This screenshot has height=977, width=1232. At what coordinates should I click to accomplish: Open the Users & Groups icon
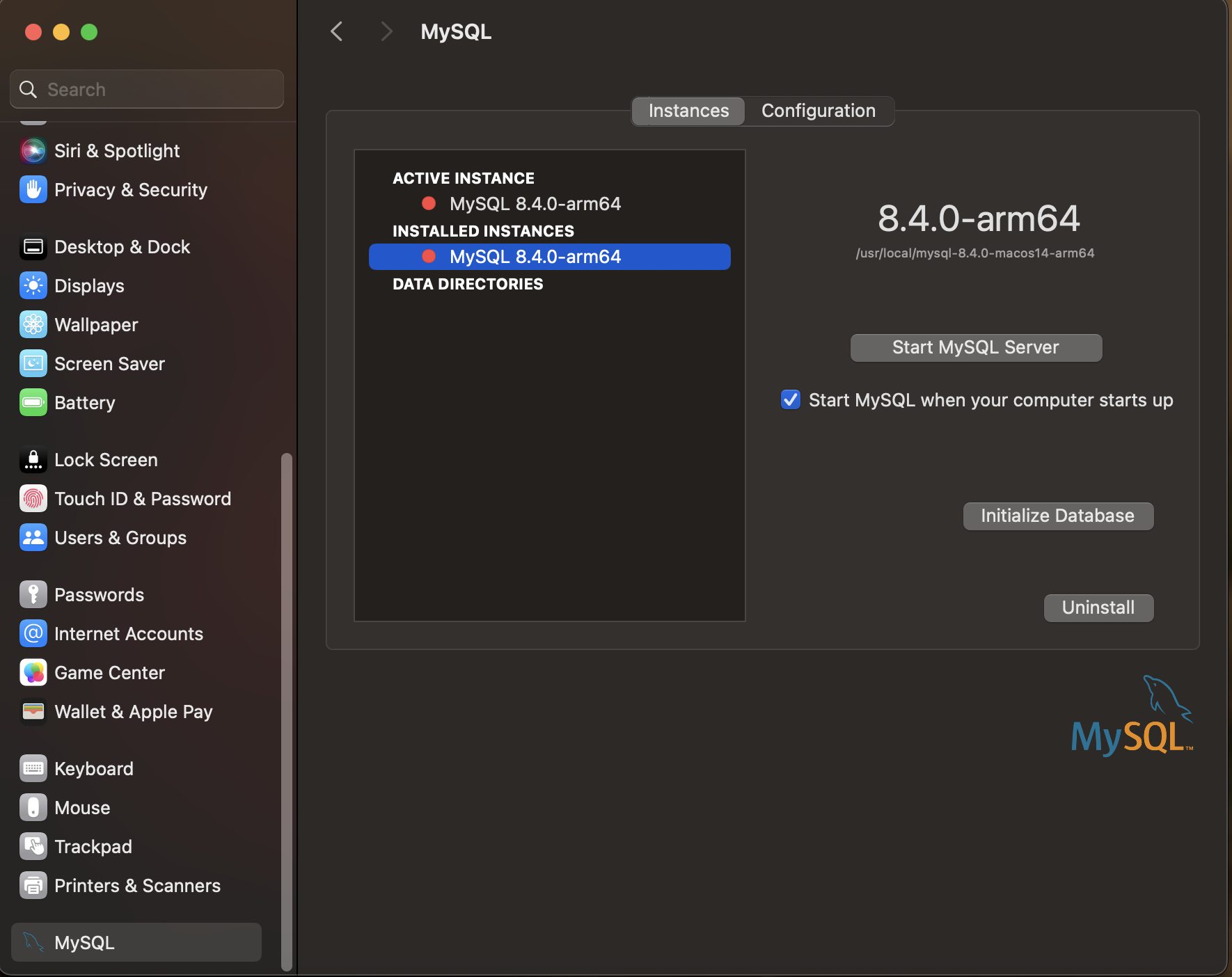coord(33,537)
